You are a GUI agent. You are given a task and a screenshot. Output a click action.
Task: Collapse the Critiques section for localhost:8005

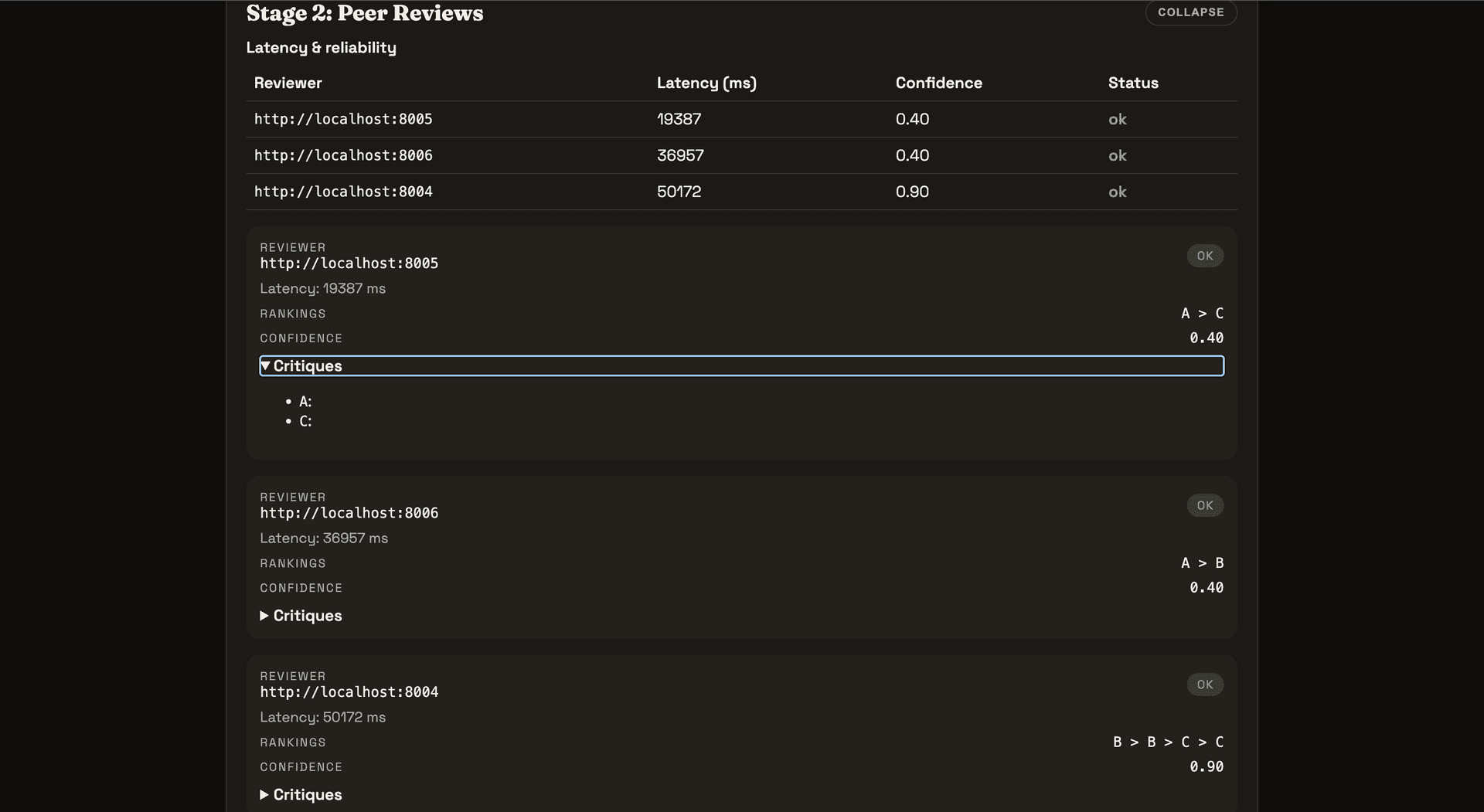pyautogui.click(x=307, y=366)
